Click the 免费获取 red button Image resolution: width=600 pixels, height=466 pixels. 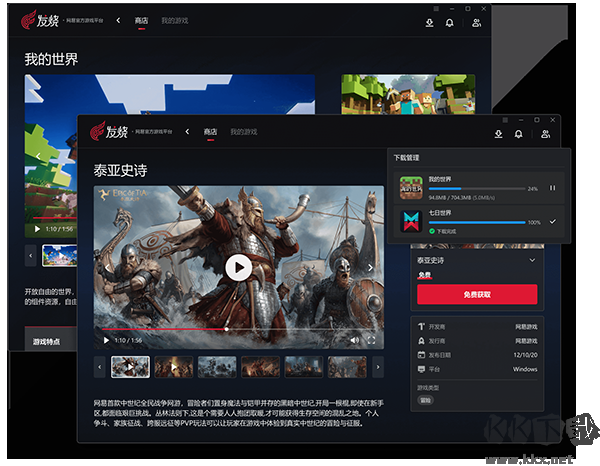coord(477,294)
